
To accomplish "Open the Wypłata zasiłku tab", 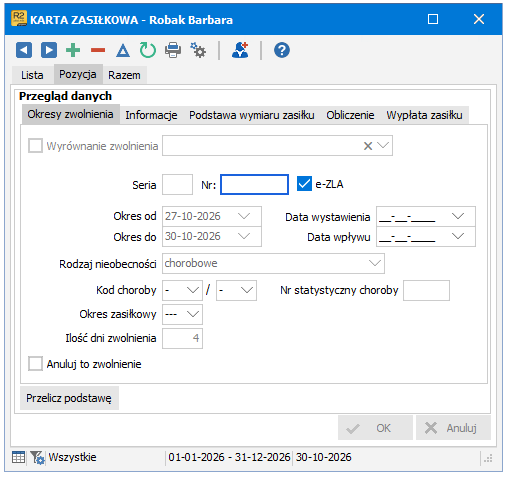I will point(424,115).
